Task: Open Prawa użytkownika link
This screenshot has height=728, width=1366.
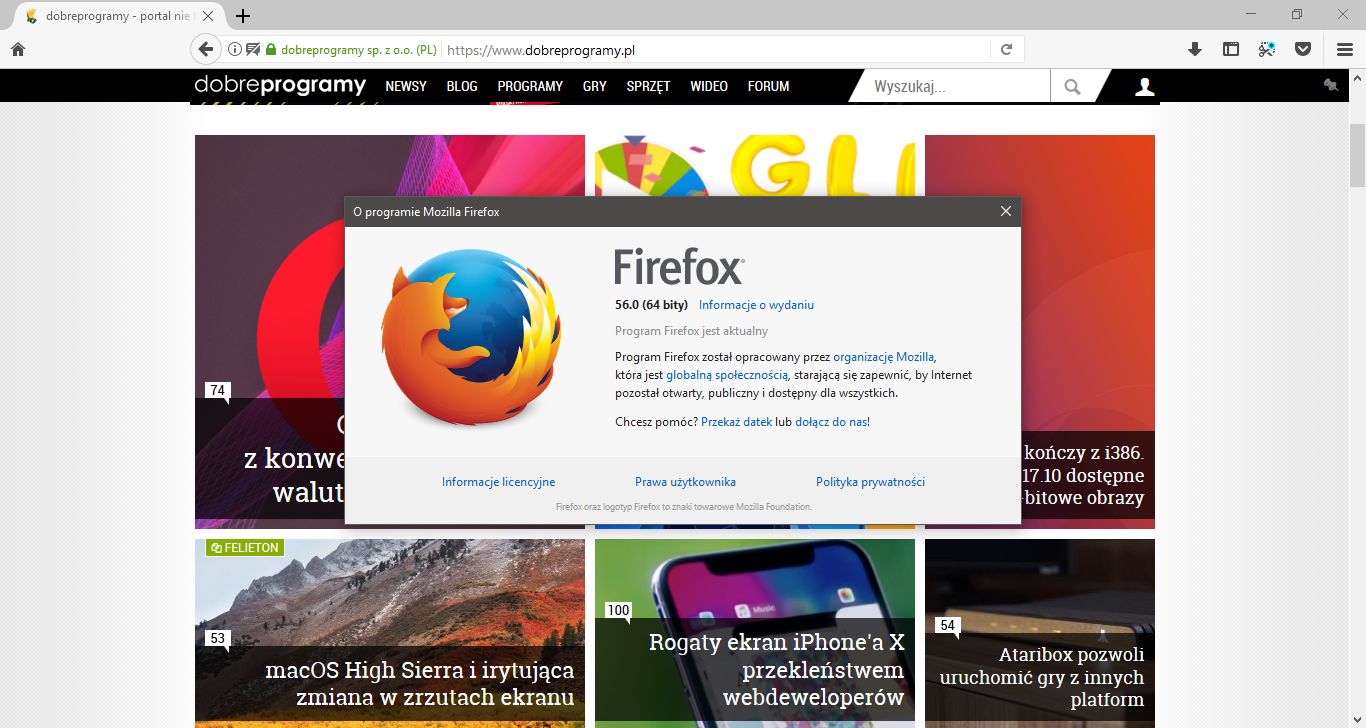Action: point(685,482)
